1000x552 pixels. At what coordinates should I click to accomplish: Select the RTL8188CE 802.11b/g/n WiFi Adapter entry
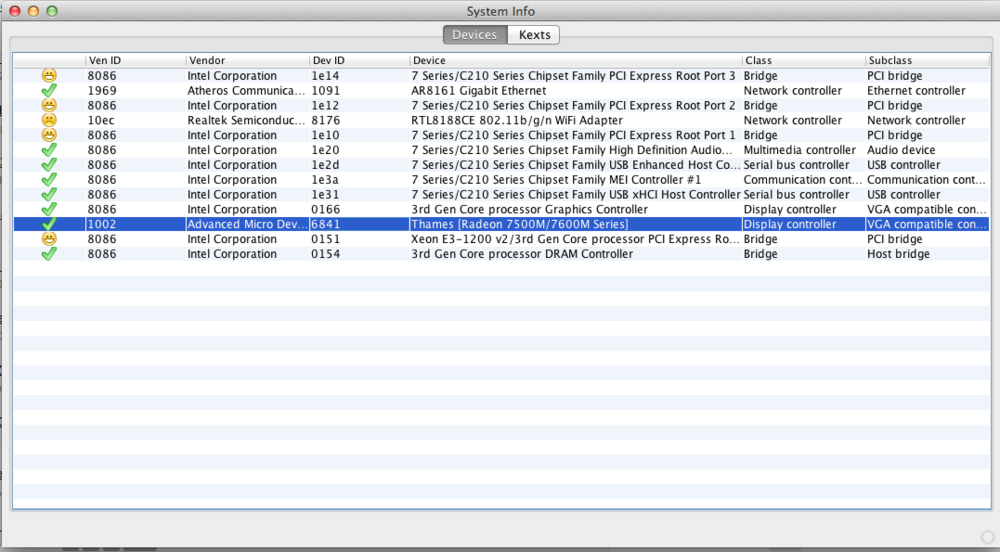coord(517,120)
